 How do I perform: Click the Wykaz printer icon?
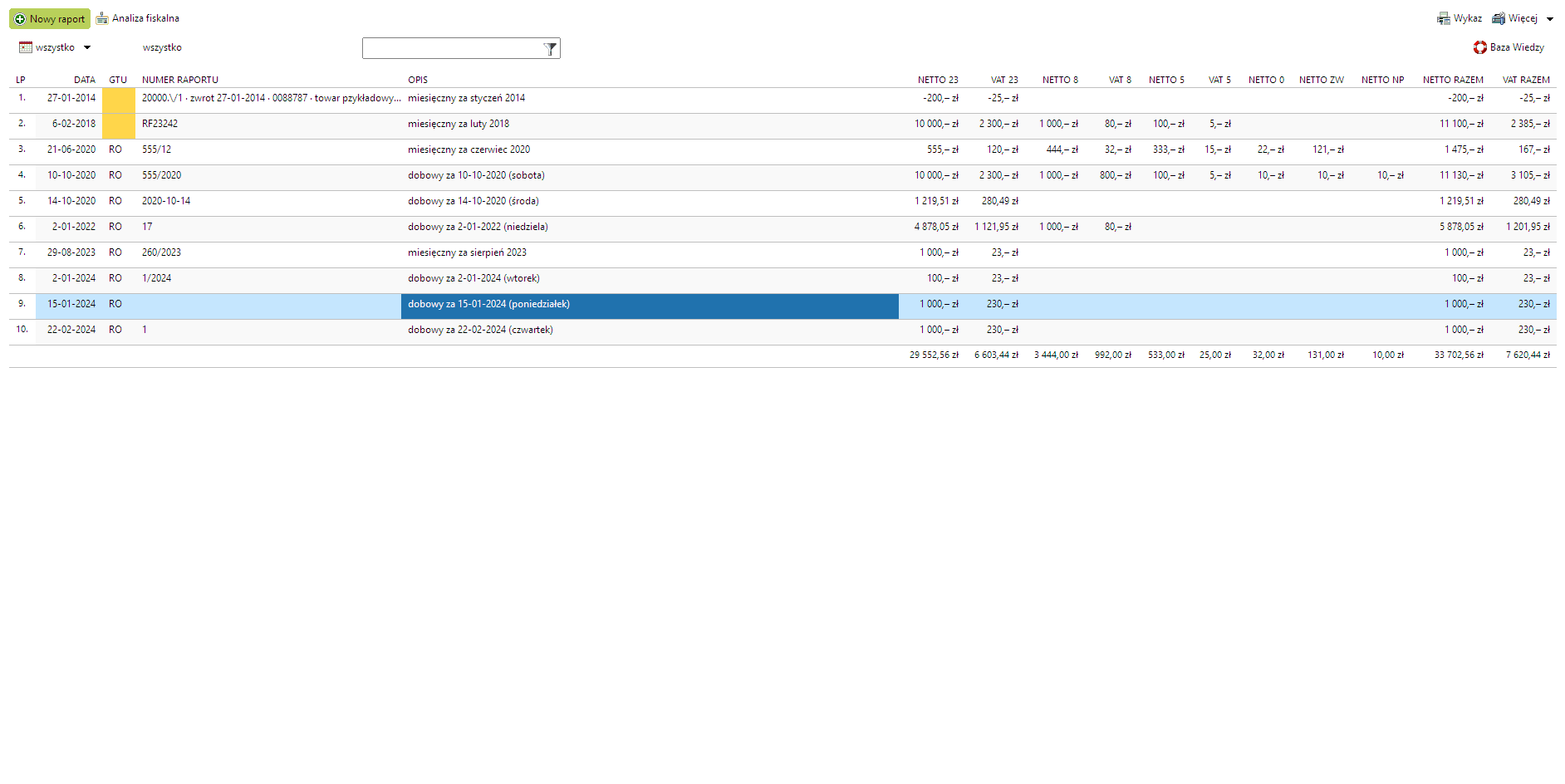click(x=1444, y=18)
